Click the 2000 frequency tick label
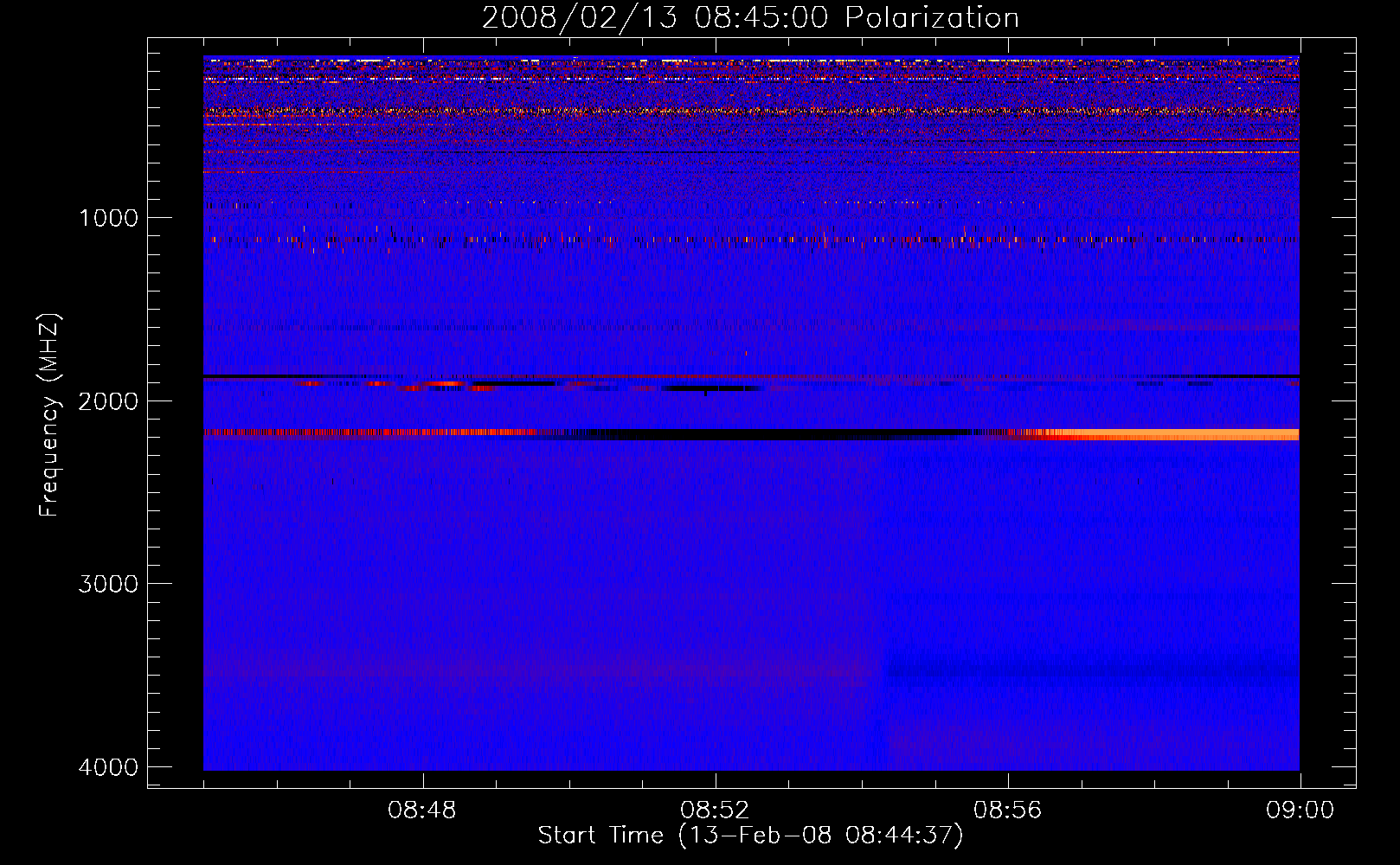Viewport: 1400px width, 865px height. click(x=108, y=400)
